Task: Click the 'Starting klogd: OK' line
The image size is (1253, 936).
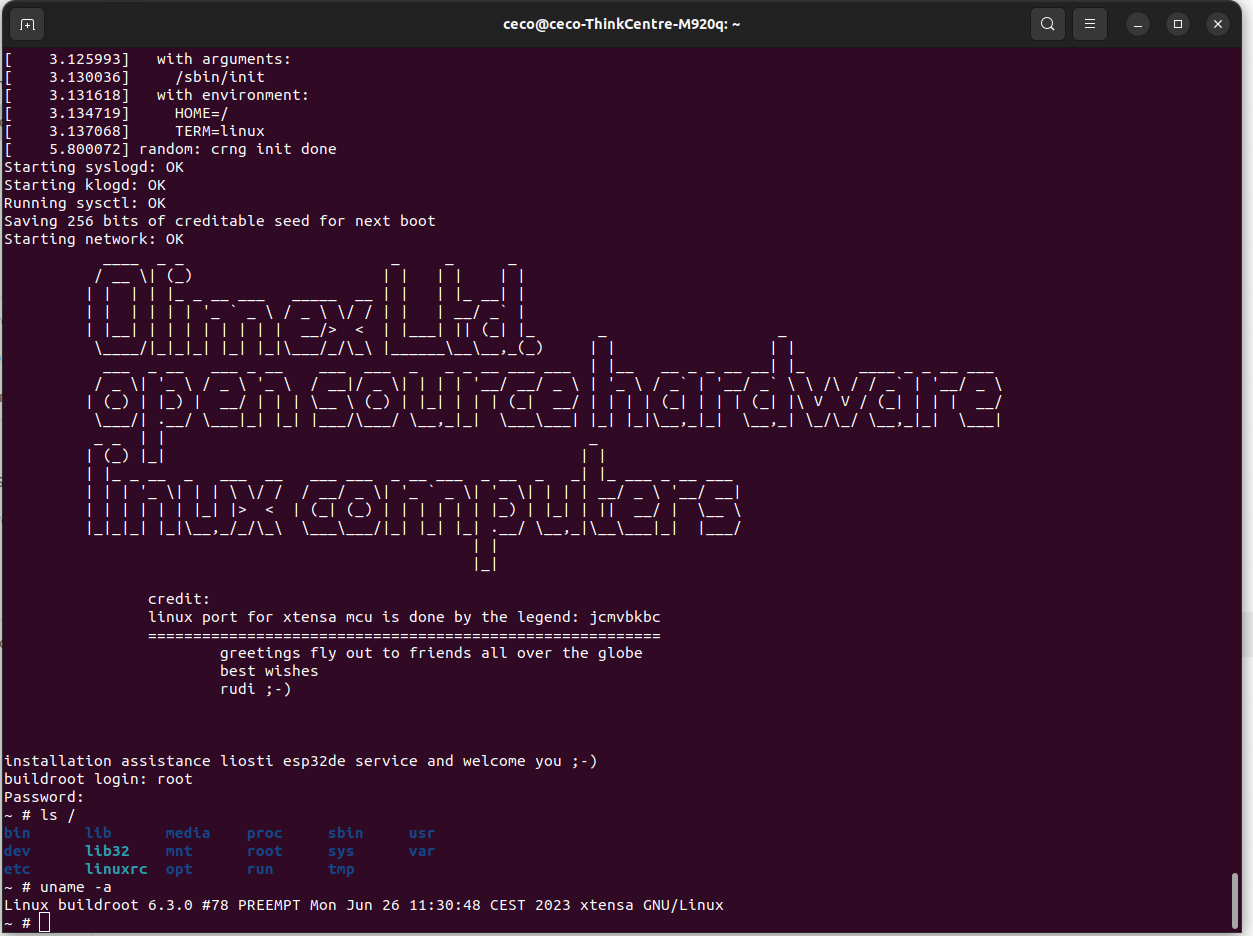Action: 85,185
